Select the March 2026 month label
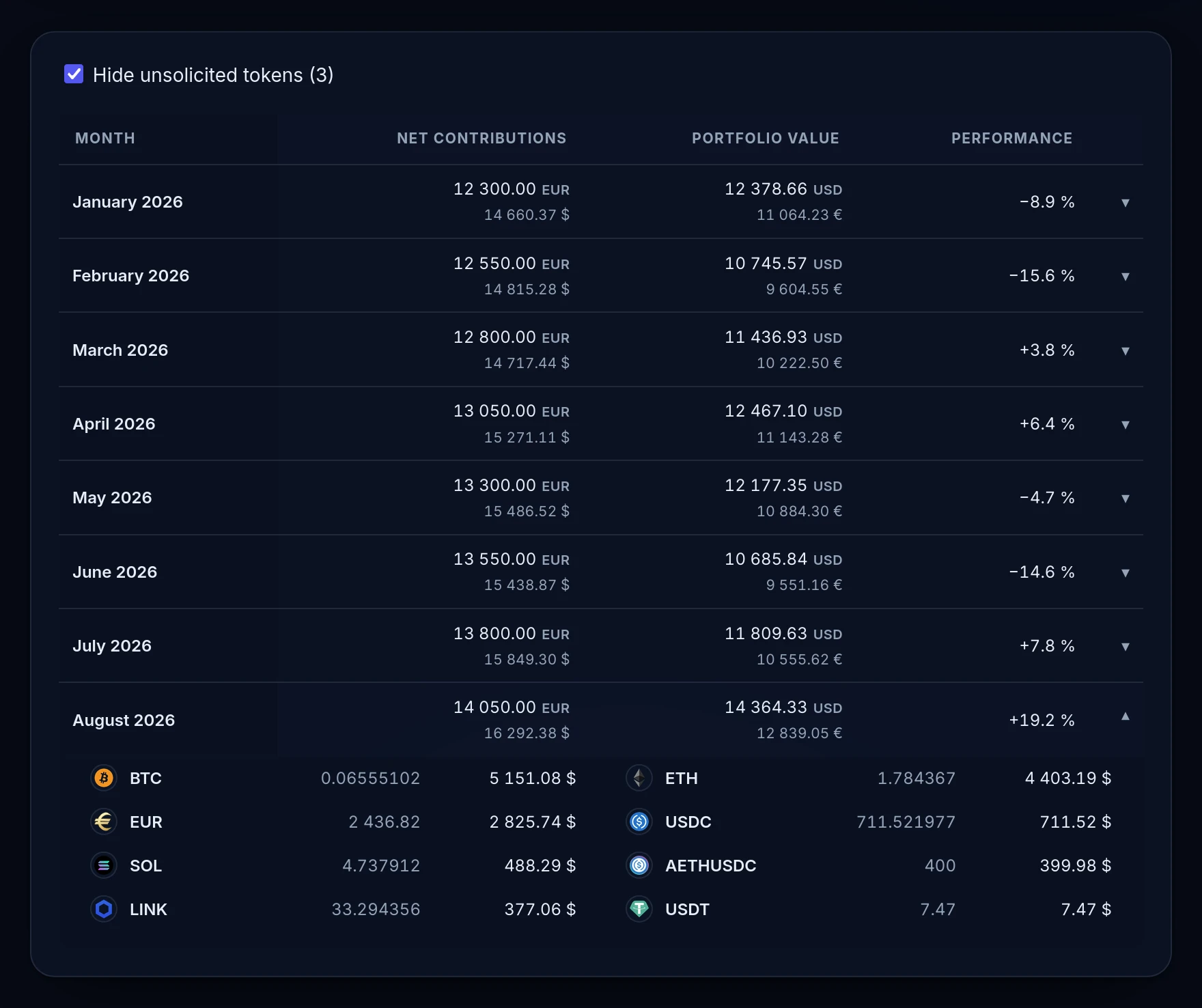This screenshot has height=1008, width=1202. pyautogui.click(x=120, y=350)
